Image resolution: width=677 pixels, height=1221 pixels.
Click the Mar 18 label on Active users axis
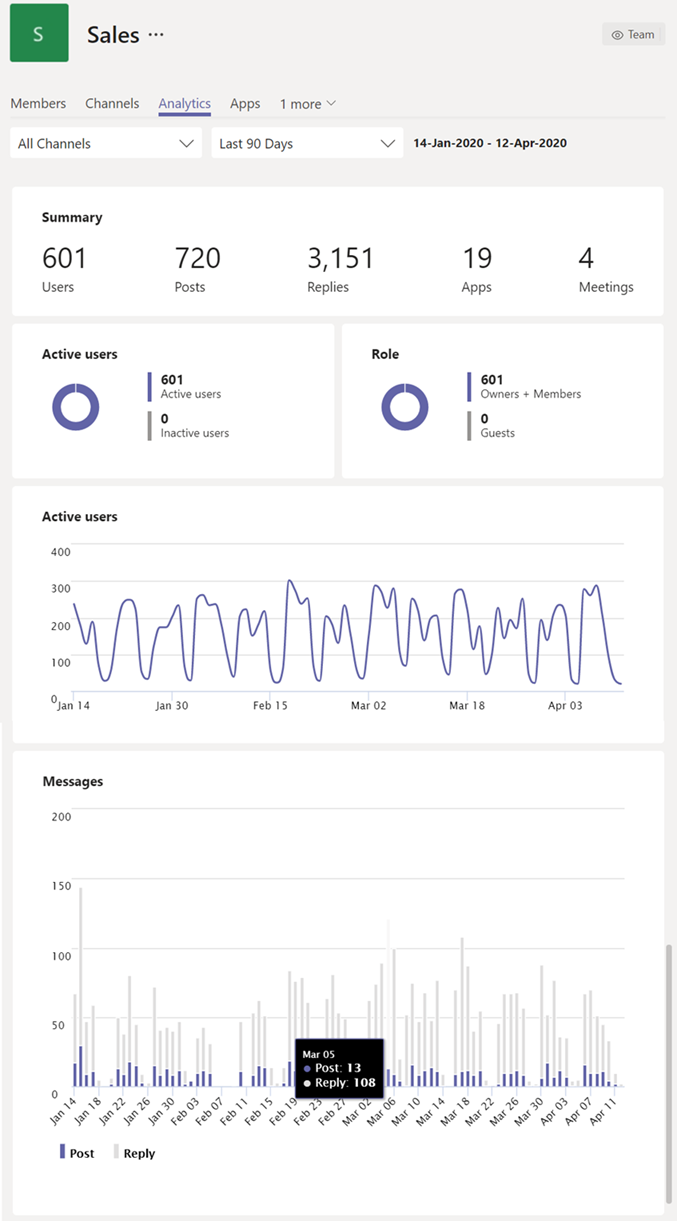pos(466,705)
